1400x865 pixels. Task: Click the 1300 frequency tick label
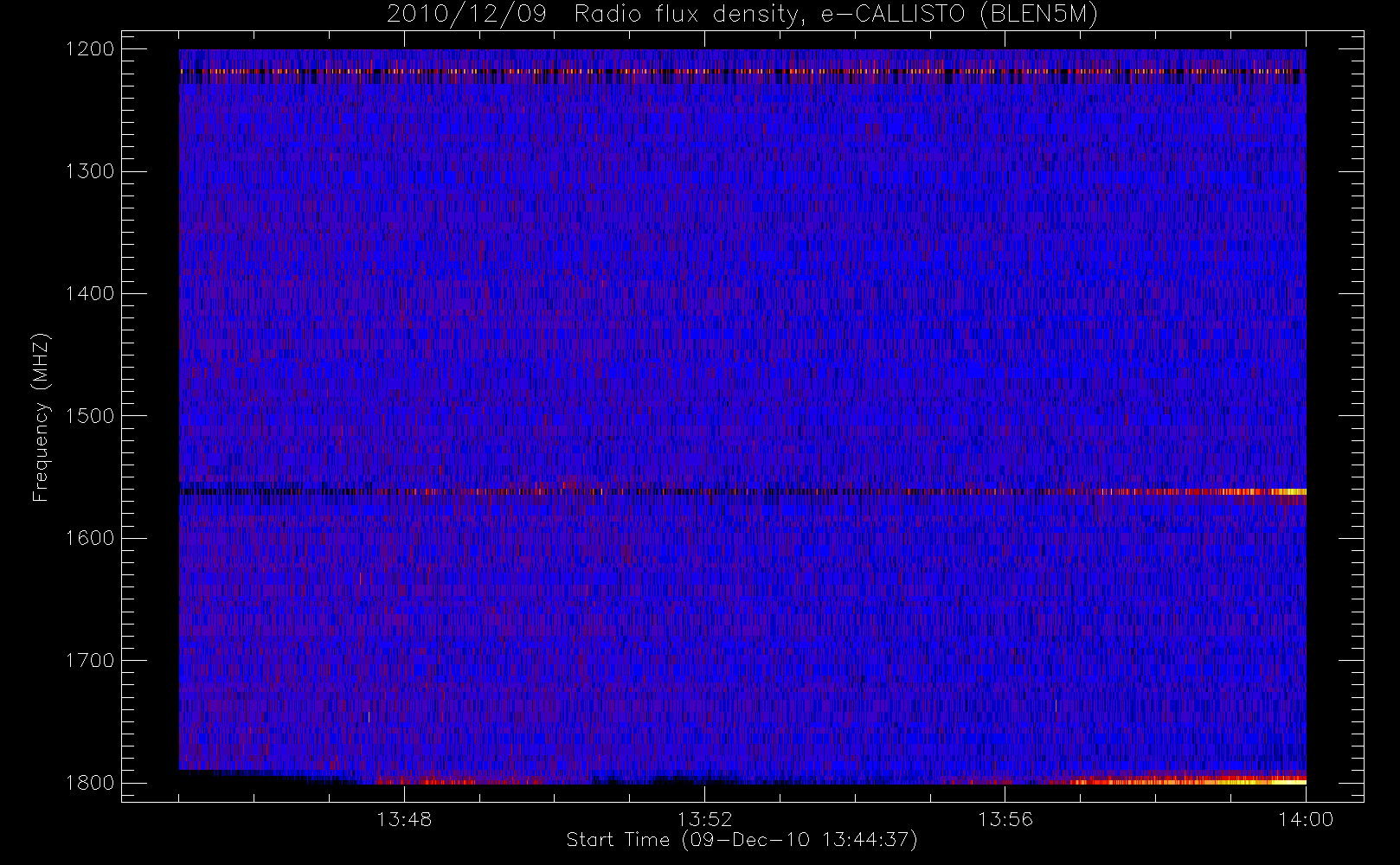(x=91, y=171)
